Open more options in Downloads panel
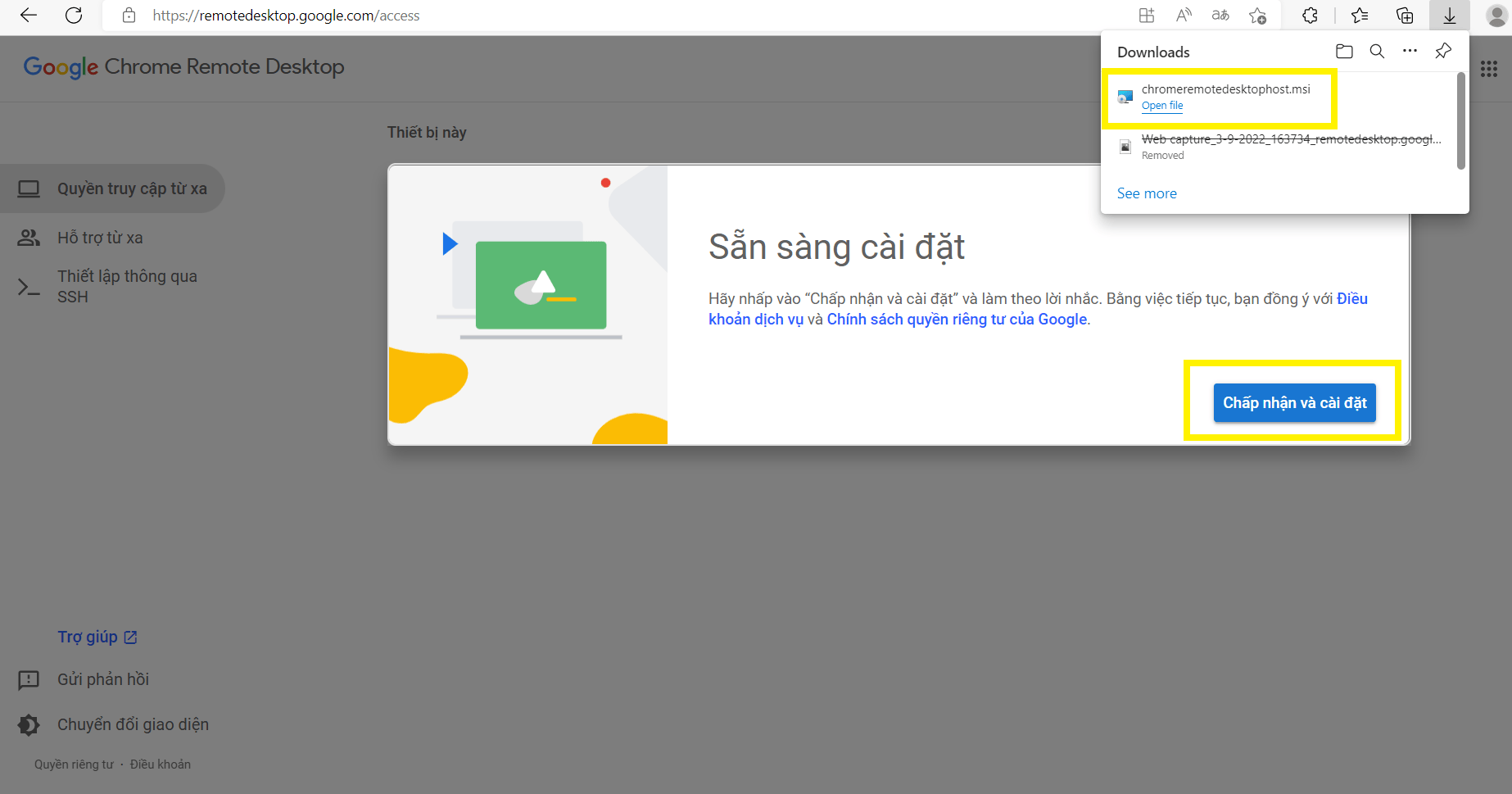The height and width of the screenshot is (794, 1512). (x=1410, y=51)
